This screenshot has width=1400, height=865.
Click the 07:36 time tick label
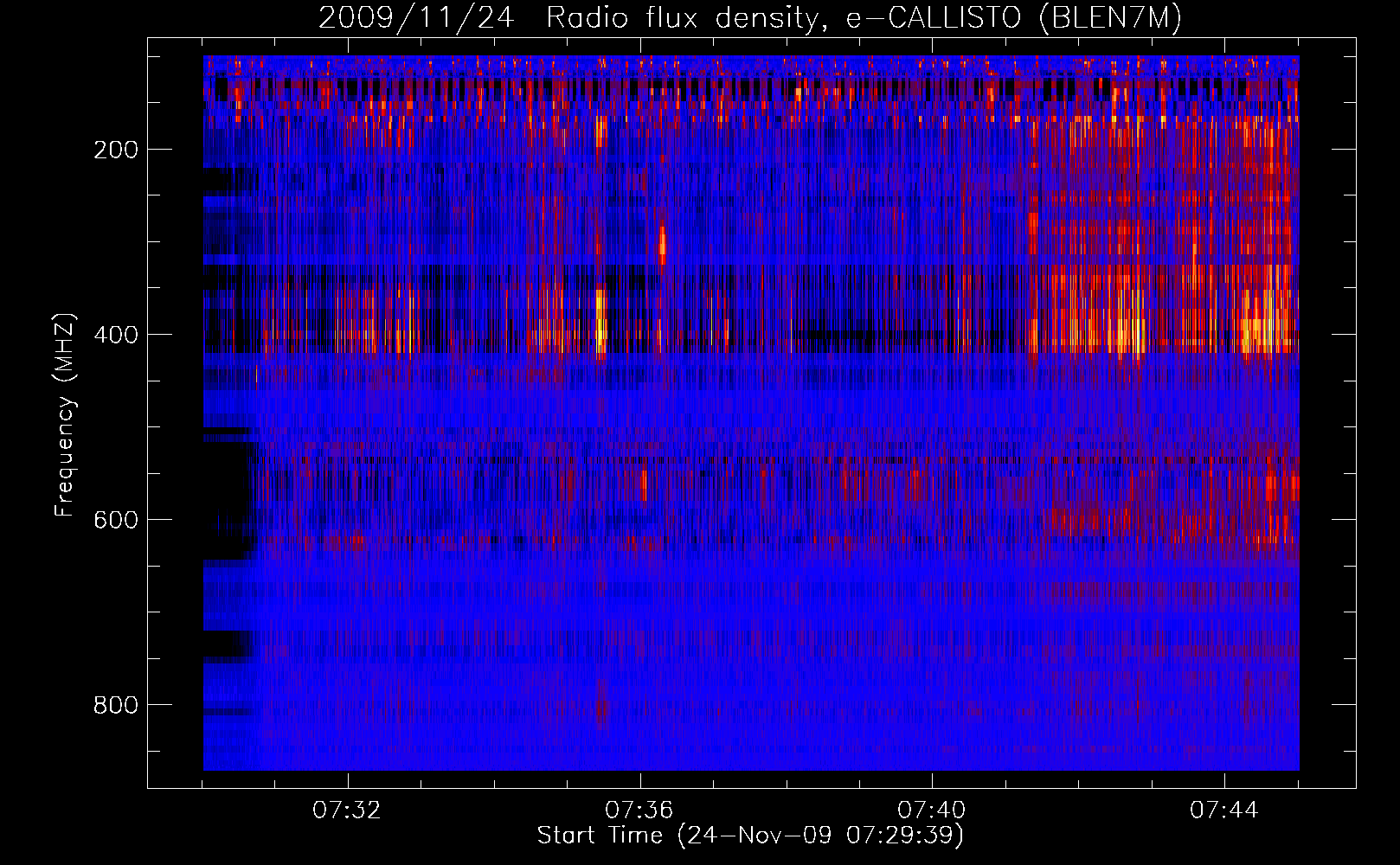(639, 810)
